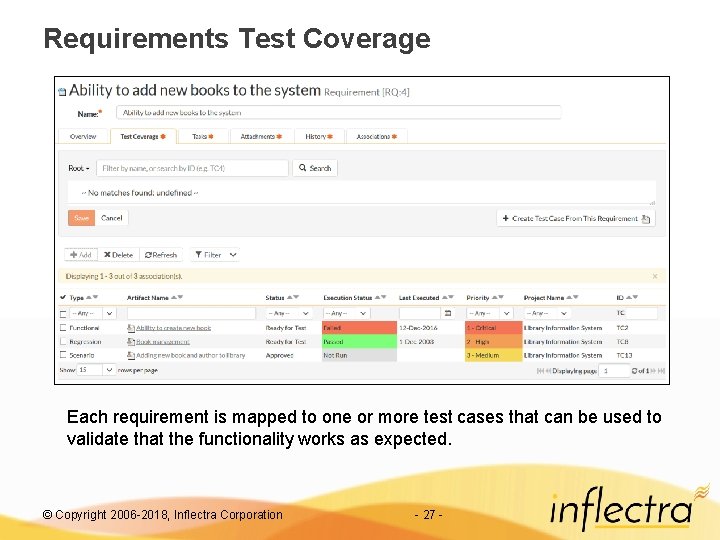
Task: Sort Status column ascending arrow
Action: [x=289, y=297]
